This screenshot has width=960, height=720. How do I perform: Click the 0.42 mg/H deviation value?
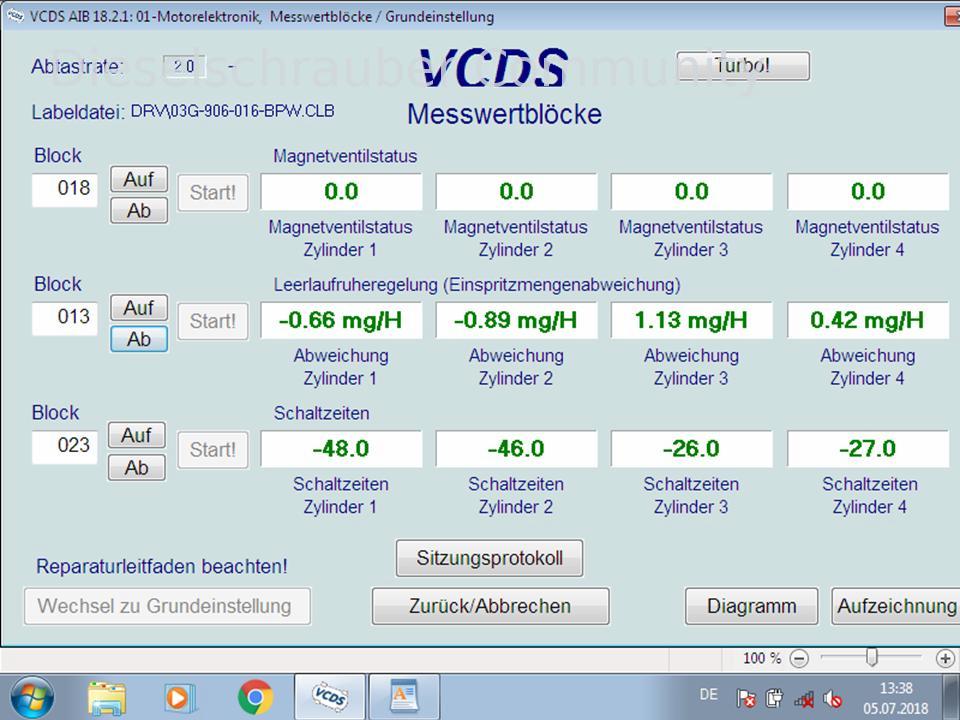click(x=868, y=320)
